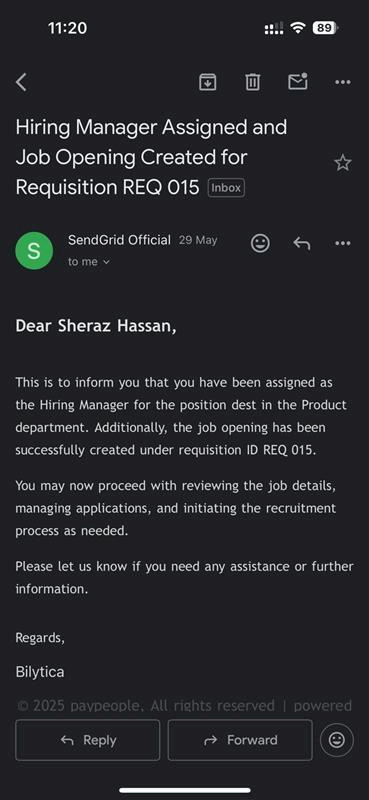Go back using the left chevron arrow
Viewport: 369px width, 800px height.
(x=21, y=82)
